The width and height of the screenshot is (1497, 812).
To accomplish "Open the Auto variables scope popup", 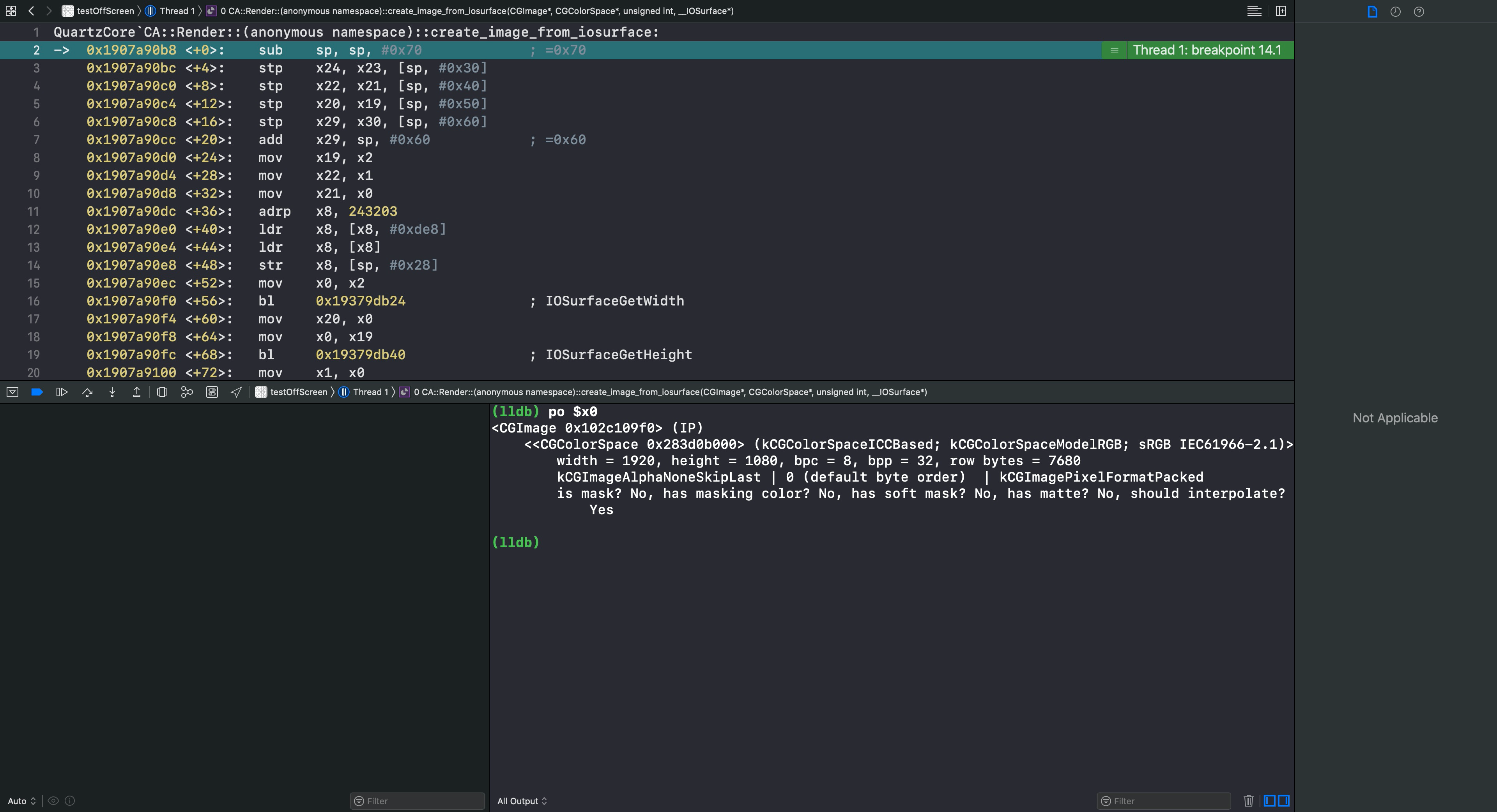I will tap(21, 801).
